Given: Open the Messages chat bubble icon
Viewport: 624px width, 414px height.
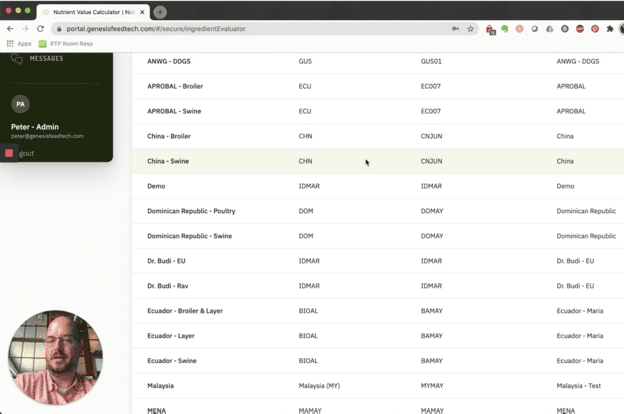Looking at the screenshot, I should (x=16, y=59).
